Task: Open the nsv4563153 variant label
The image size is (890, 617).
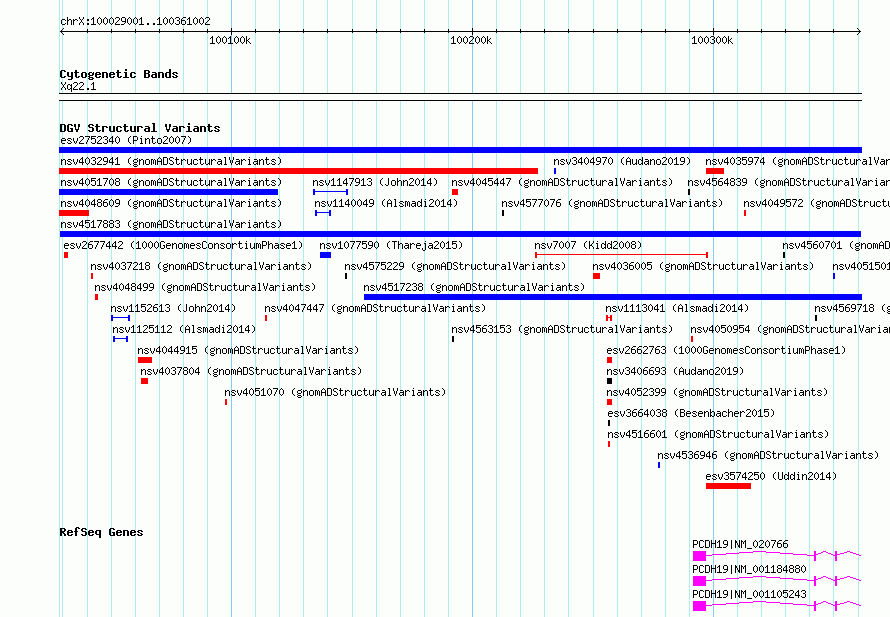Action: coord(562,329)
